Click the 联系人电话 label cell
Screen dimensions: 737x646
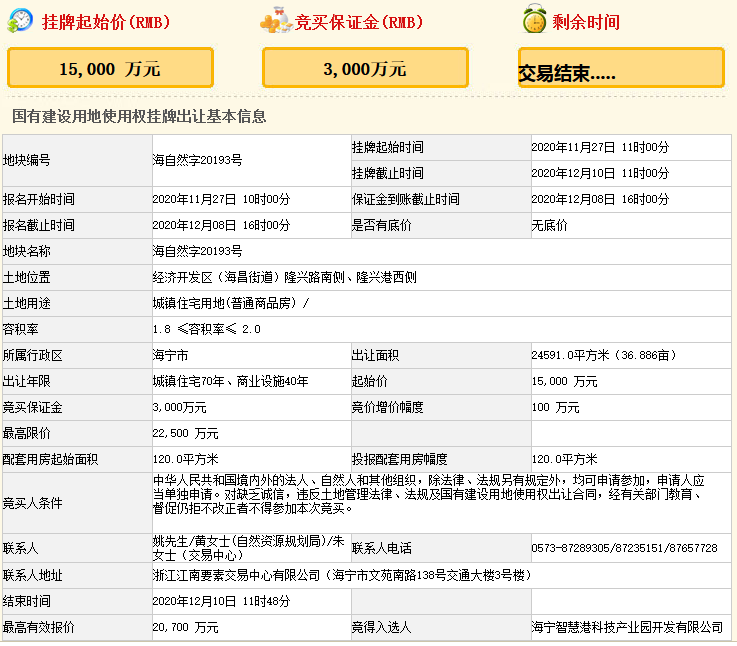pyautogui.click(x=441, y=548)
